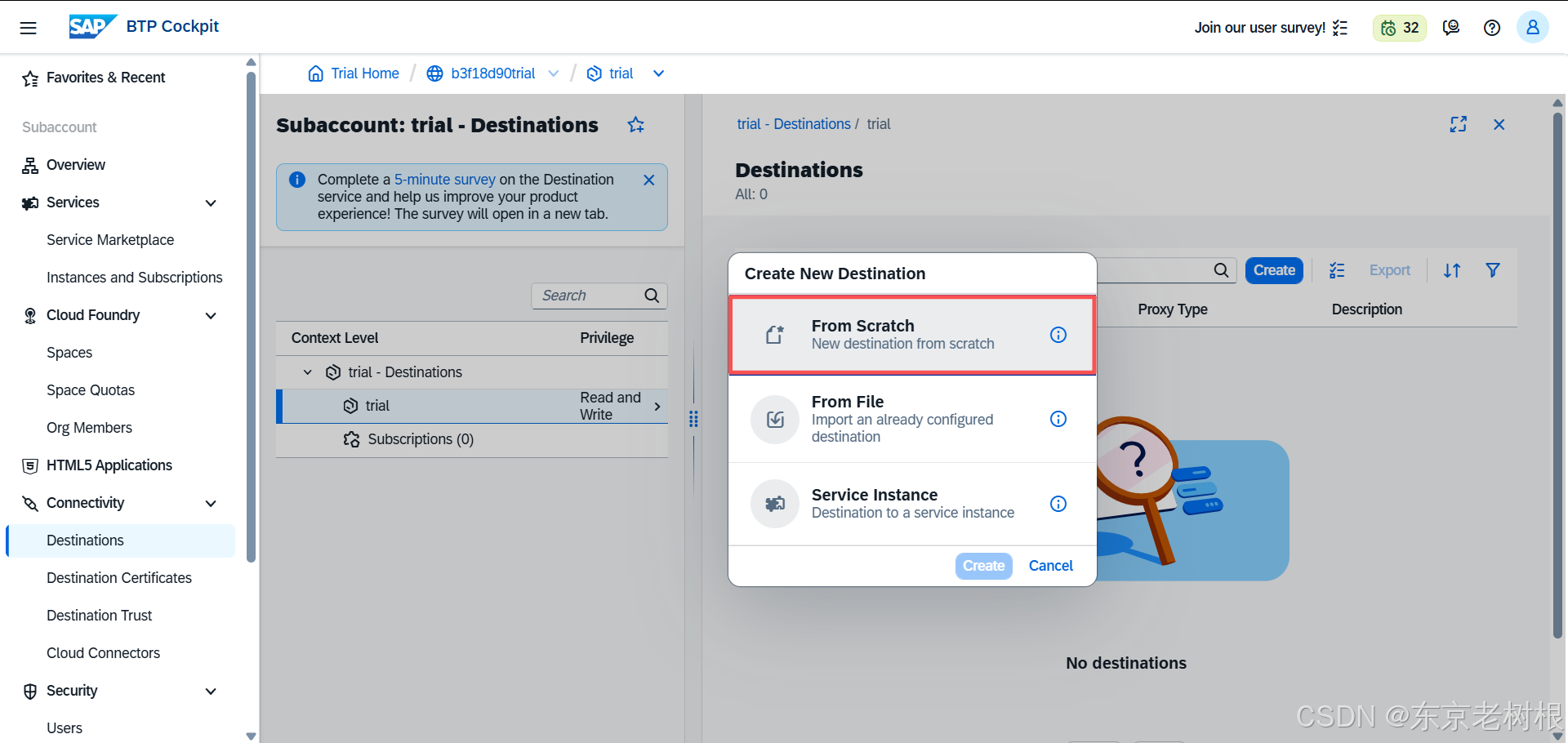Screen dimensions: 1568x743
Task: Click the From File import icon
Action: point(775,420)
